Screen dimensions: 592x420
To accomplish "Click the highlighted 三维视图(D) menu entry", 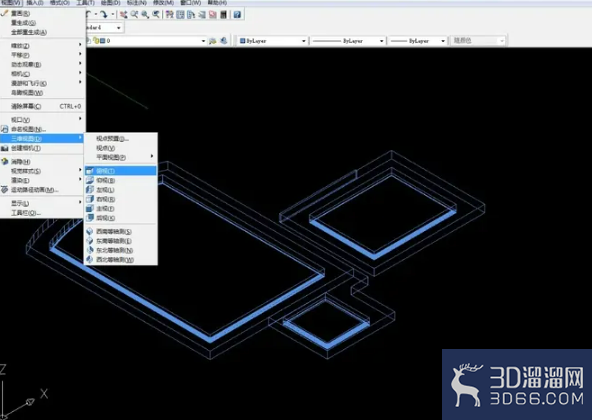I will [x=42, y=139].
